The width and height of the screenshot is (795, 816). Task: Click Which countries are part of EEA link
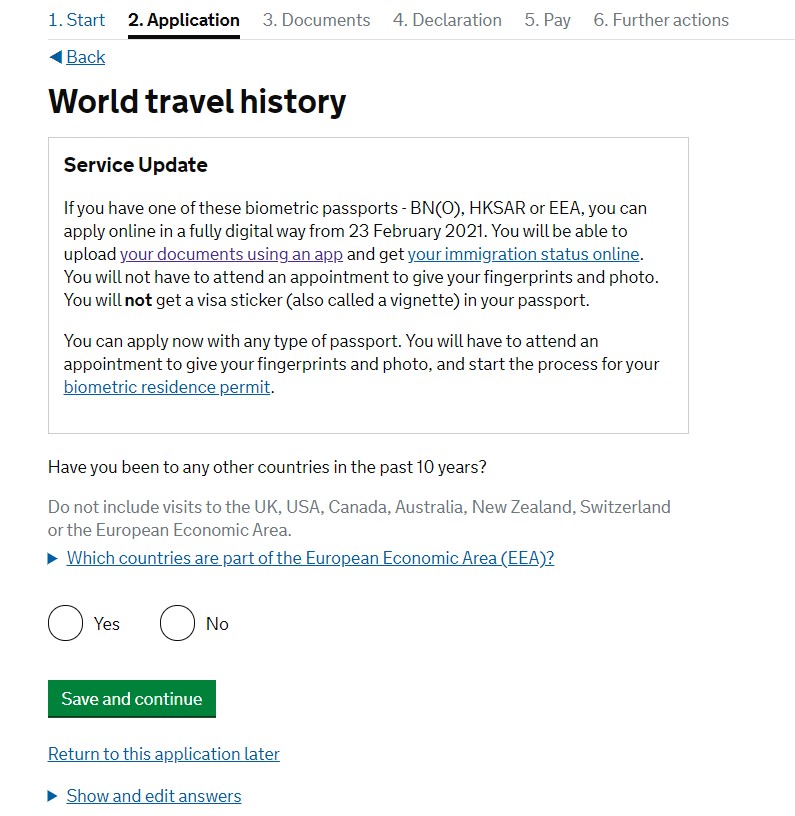[x=310, y=558]
